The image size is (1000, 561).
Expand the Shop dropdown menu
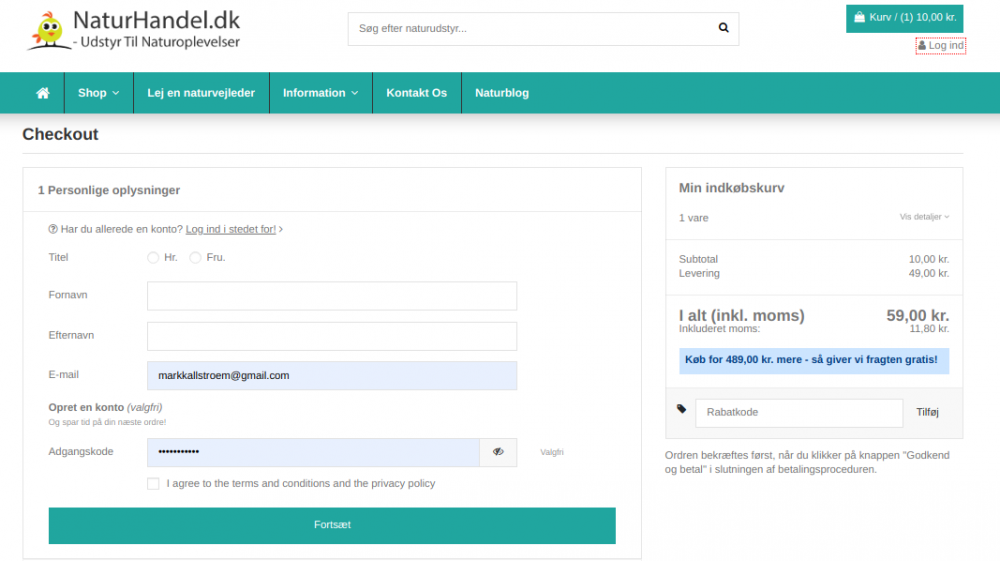tap(98, 93)
